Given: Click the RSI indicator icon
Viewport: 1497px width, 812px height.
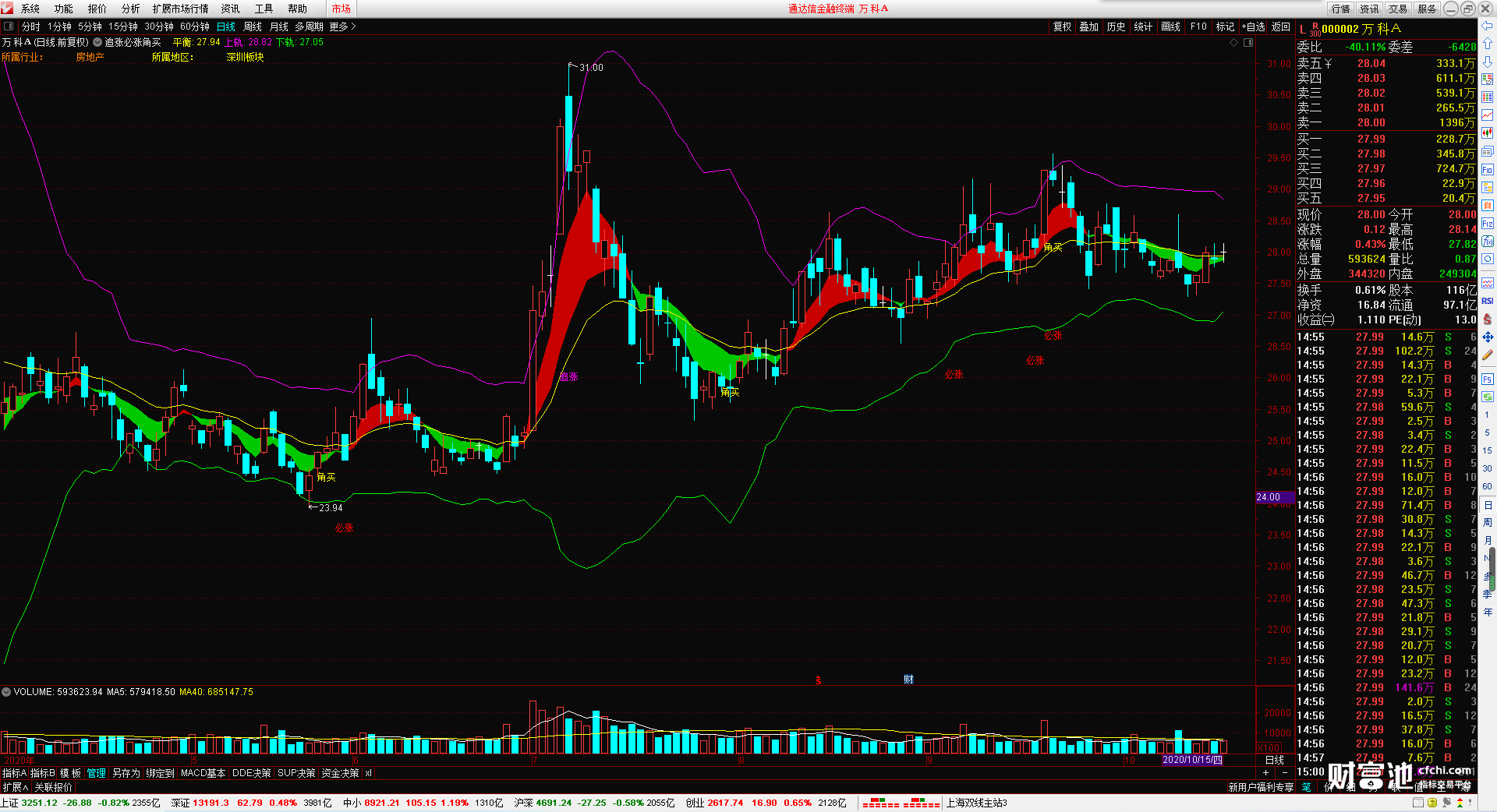Looking at the screenshot, I should (1488, 301).
